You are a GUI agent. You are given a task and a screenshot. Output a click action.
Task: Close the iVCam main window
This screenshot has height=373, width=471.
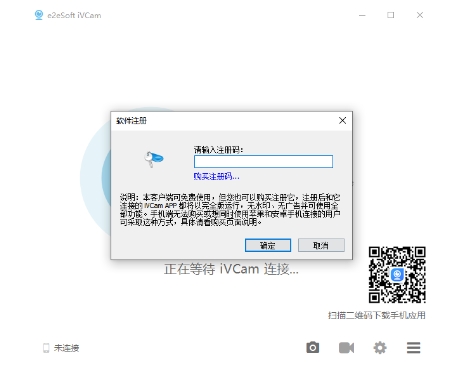pyautogui.click(x=420, y=15)
